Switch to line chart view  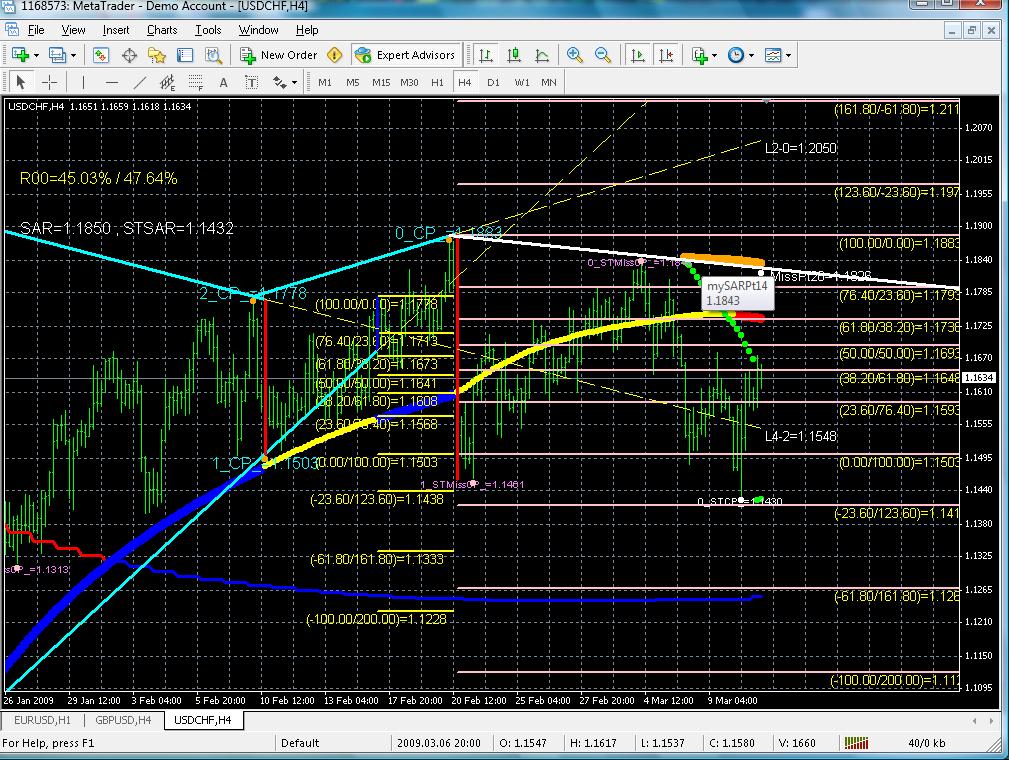pos(541,55)
